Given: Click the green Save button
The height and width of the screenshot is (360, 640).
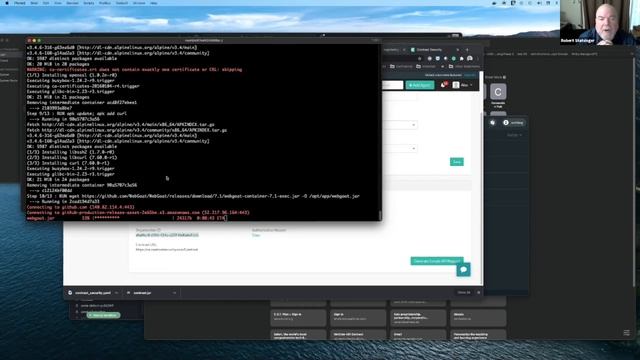Looking at the screenshot, I should [457, 162].
